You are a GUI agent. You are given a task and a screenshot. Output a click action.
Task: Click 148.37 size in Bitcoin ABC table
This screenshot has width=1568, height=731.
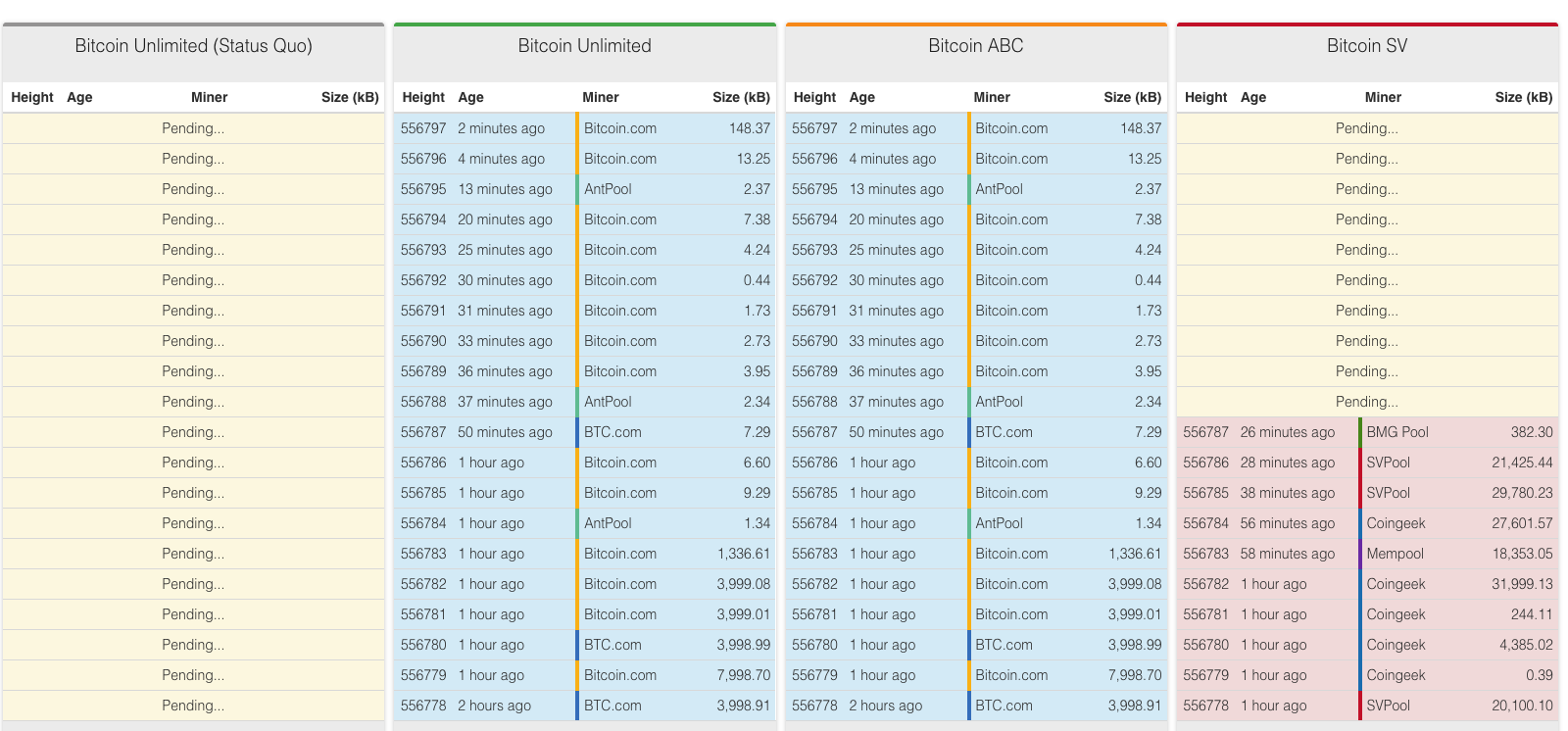point(1141,128)
